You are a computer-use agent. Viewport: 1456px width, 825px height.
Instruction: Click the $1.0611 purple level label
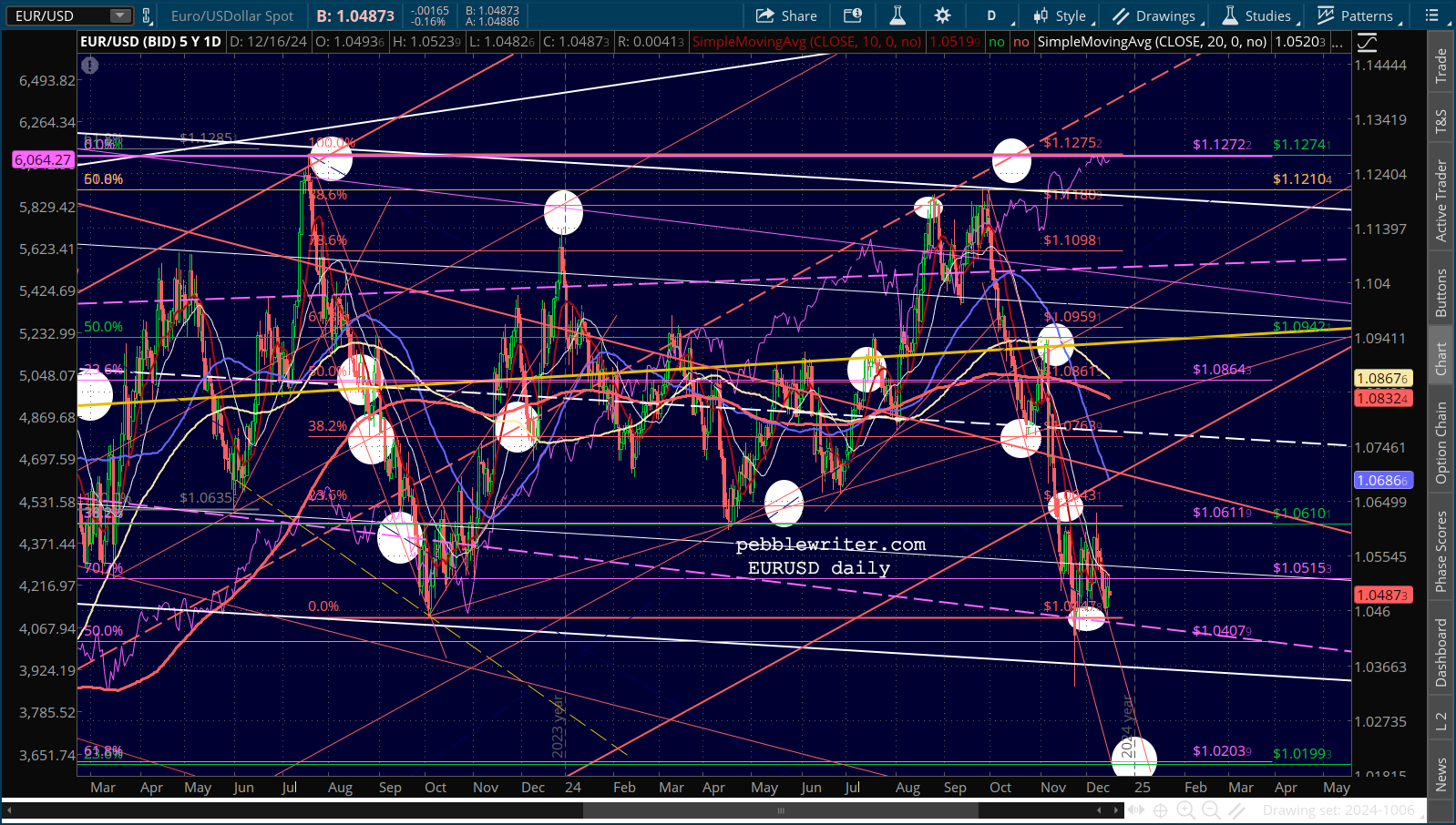1222,513
